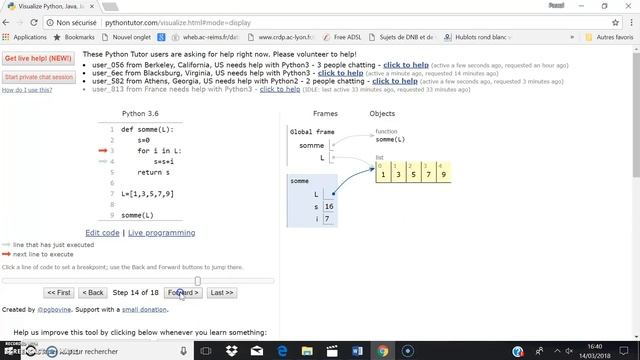Open the Hublots rond blanc bookmark
This screenshot has width=640, height=360.
coord(478,37)
